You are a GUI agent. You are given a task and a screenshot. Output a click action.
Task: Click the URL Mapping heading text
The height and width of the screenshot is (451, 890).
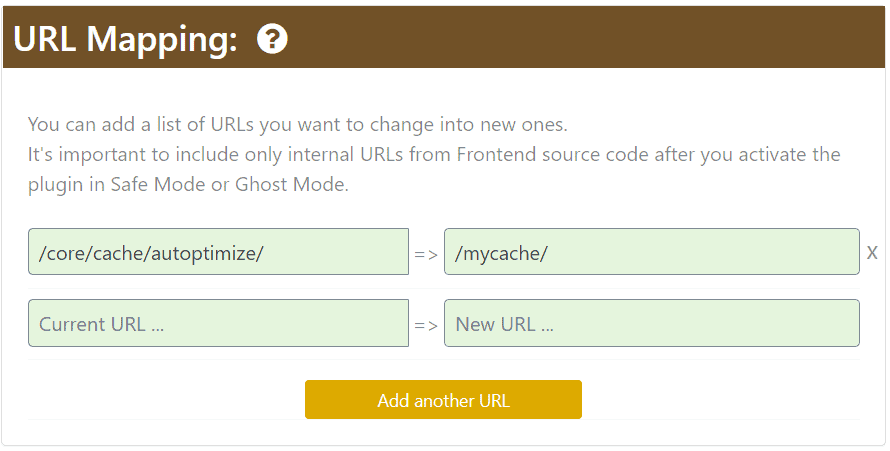[125, 39]
